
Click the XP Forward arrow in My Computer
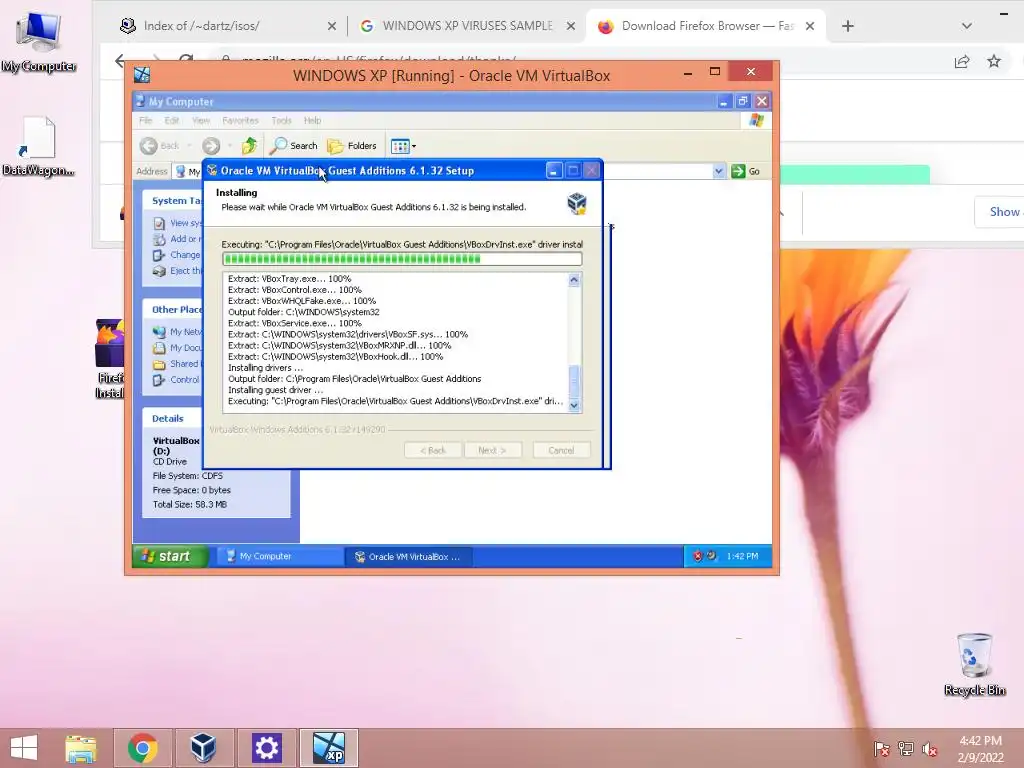pos(211,146)
